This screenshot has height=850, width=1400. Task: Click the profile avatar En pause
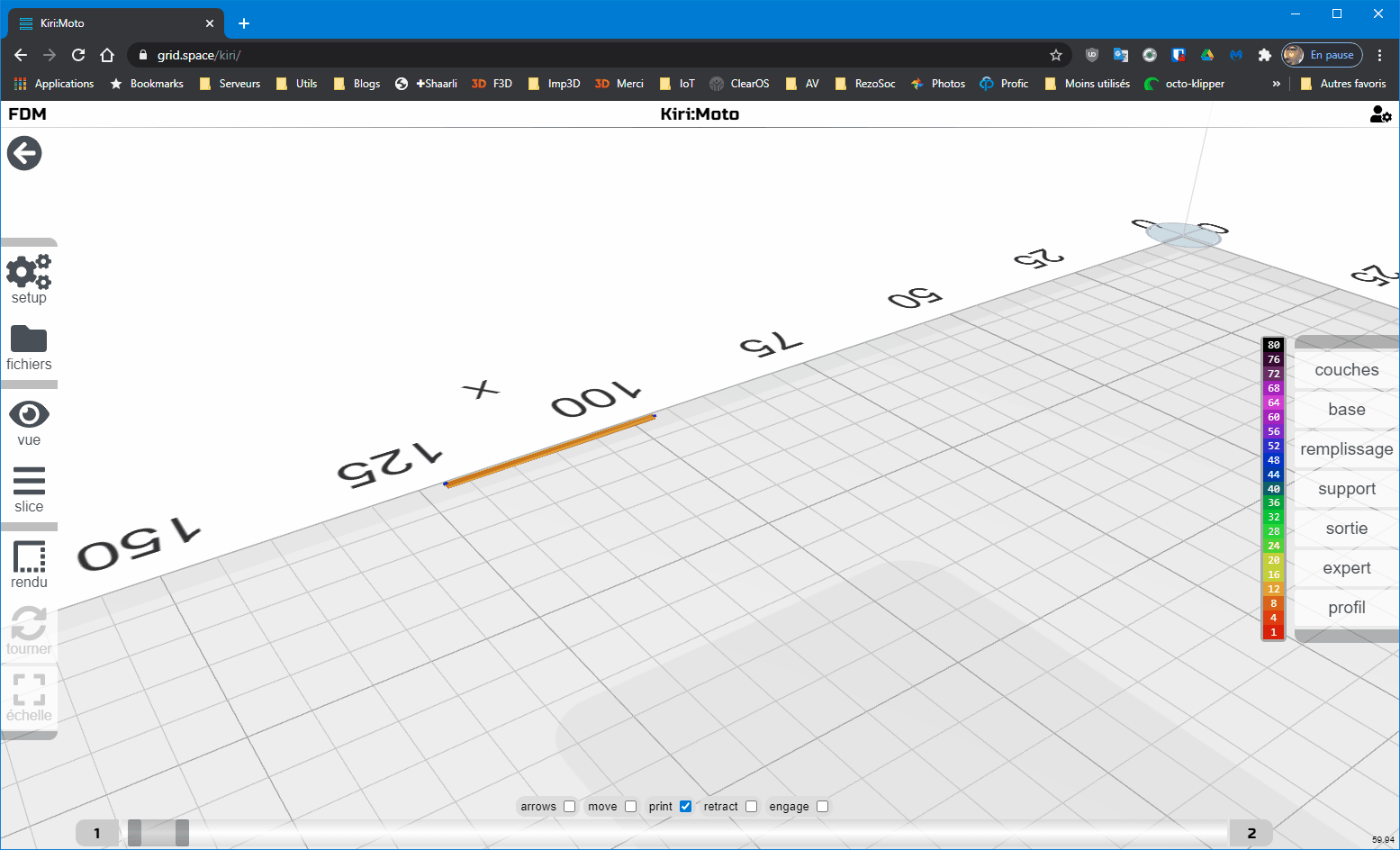1322,55
